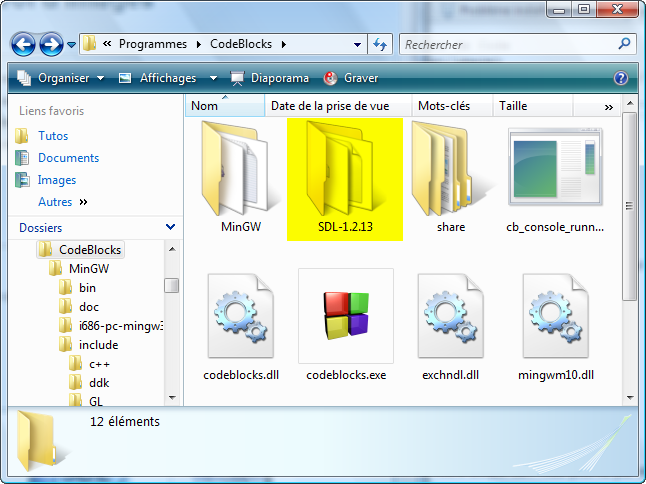This screenshot has width=646, height=484.
Task: Sort by the Nom column header
Action: pos(225,106)
